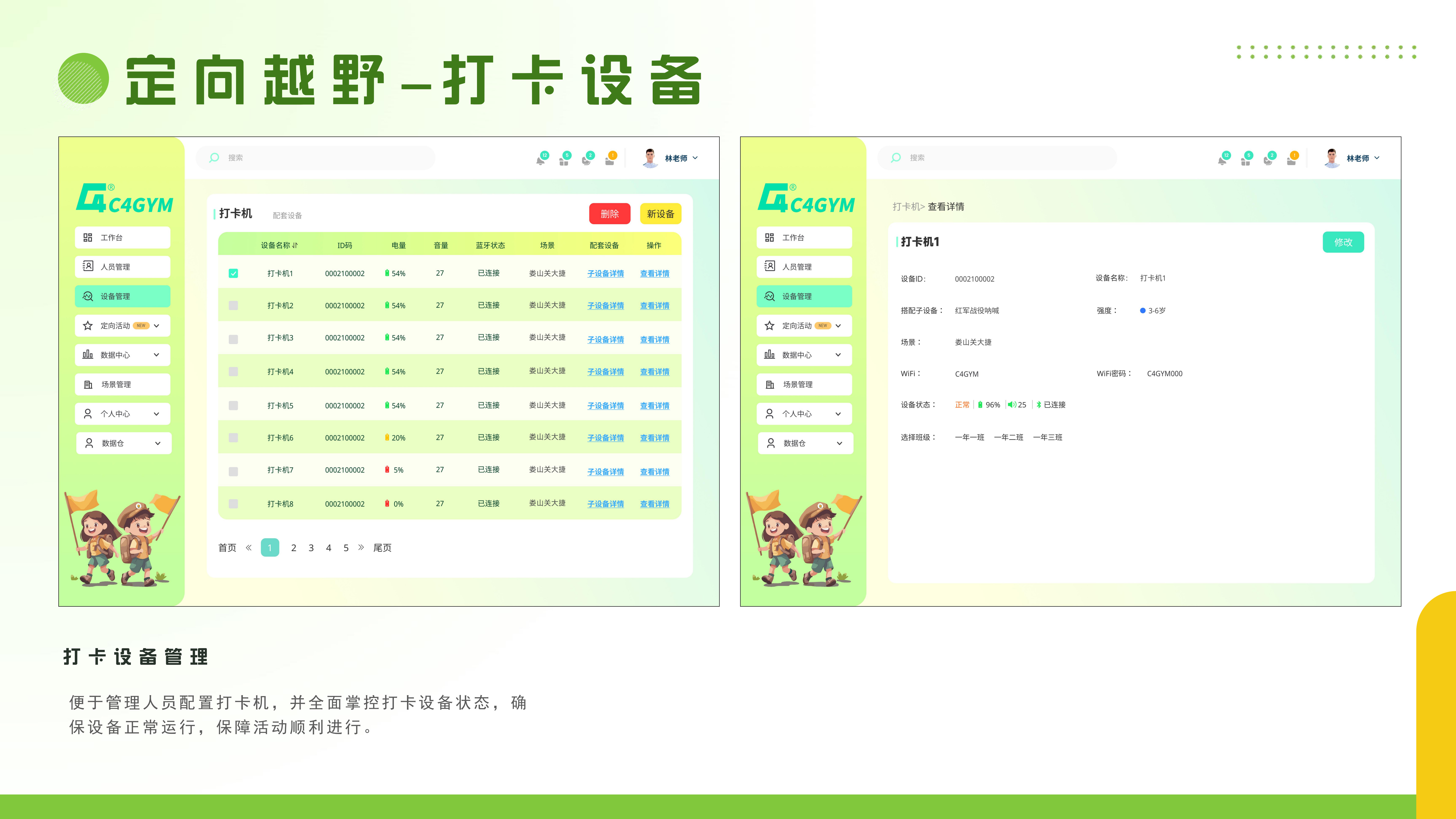Open 设备管理 menu in left sidebar
Screen dimensions: 1456x819
pos(123,296)
